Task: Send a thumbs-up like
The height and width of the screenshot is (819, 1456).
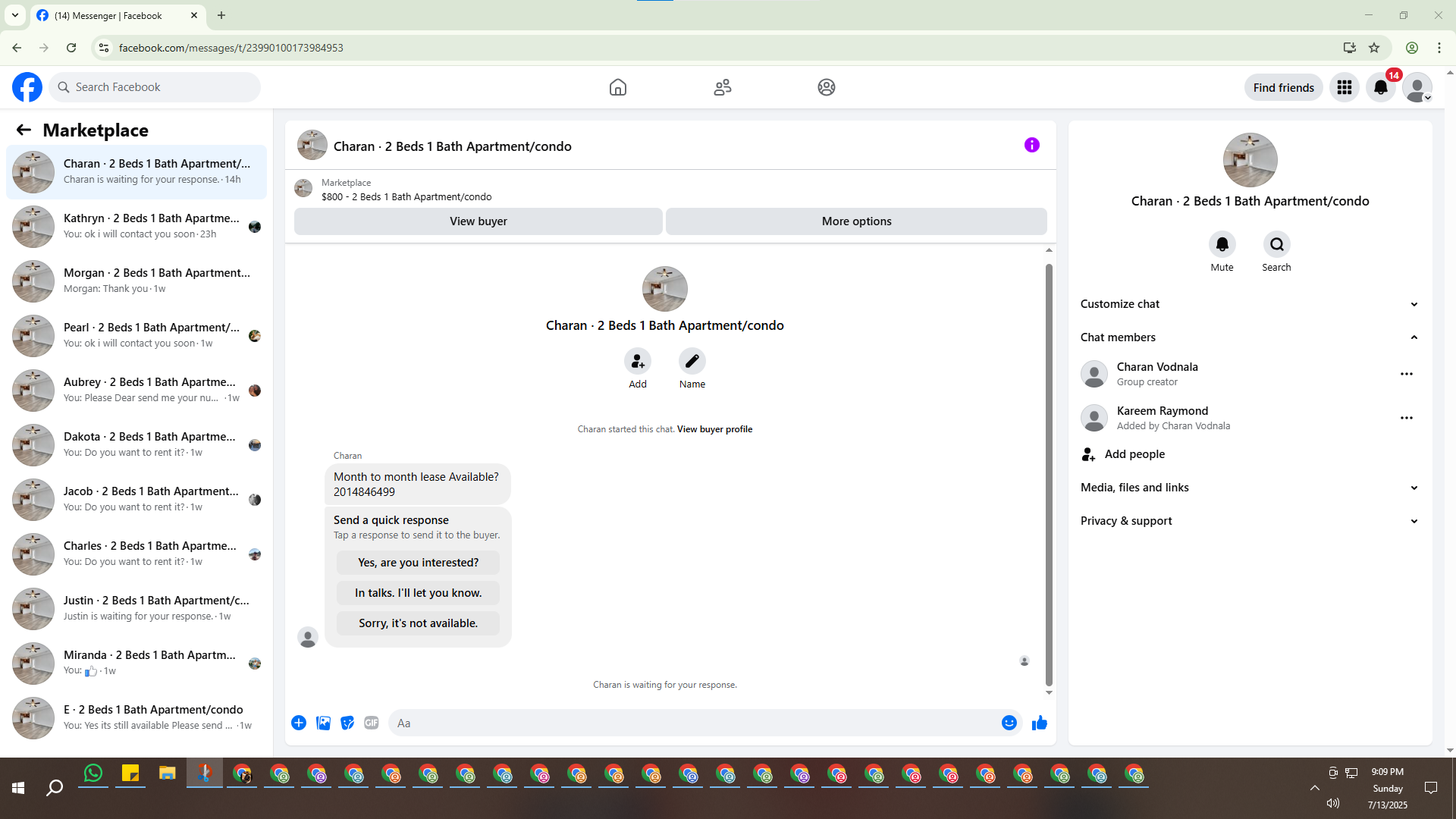Action: [x=1039, y=723]
